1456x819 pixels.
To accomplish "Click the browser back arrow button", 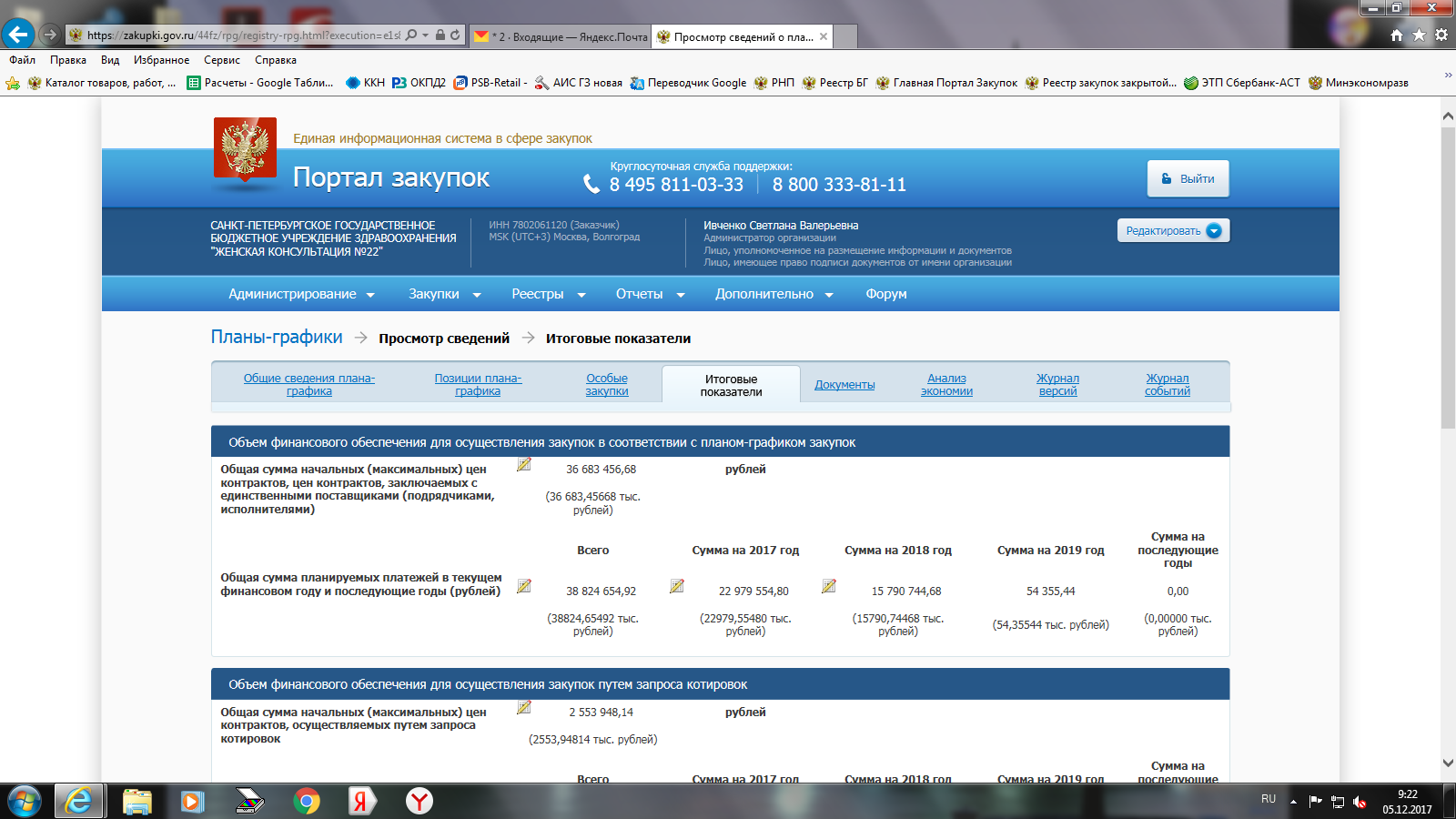I will 18,35.
